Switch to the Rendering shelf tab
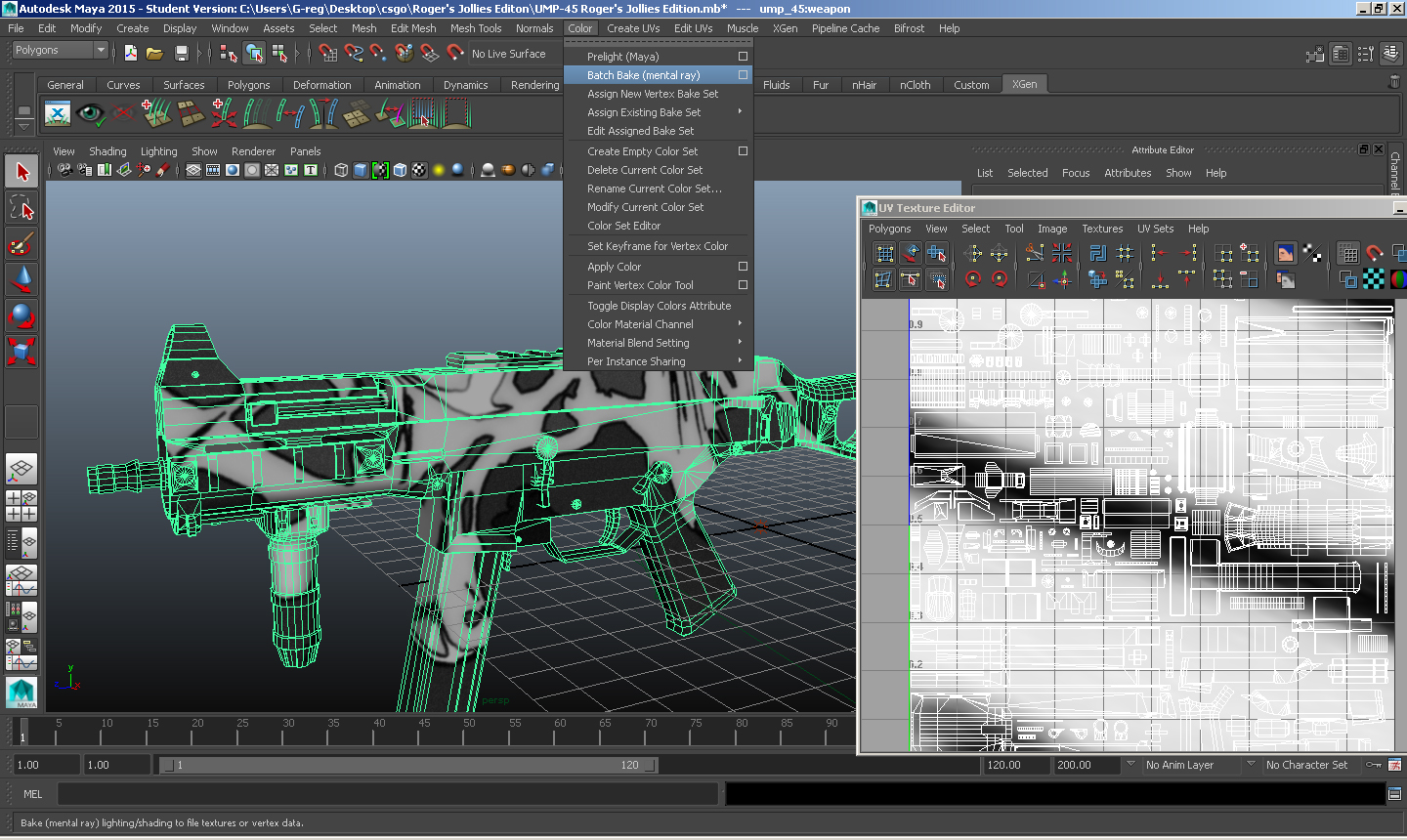The width and height of the screenshot is (1407, 840). coord(534,85)
